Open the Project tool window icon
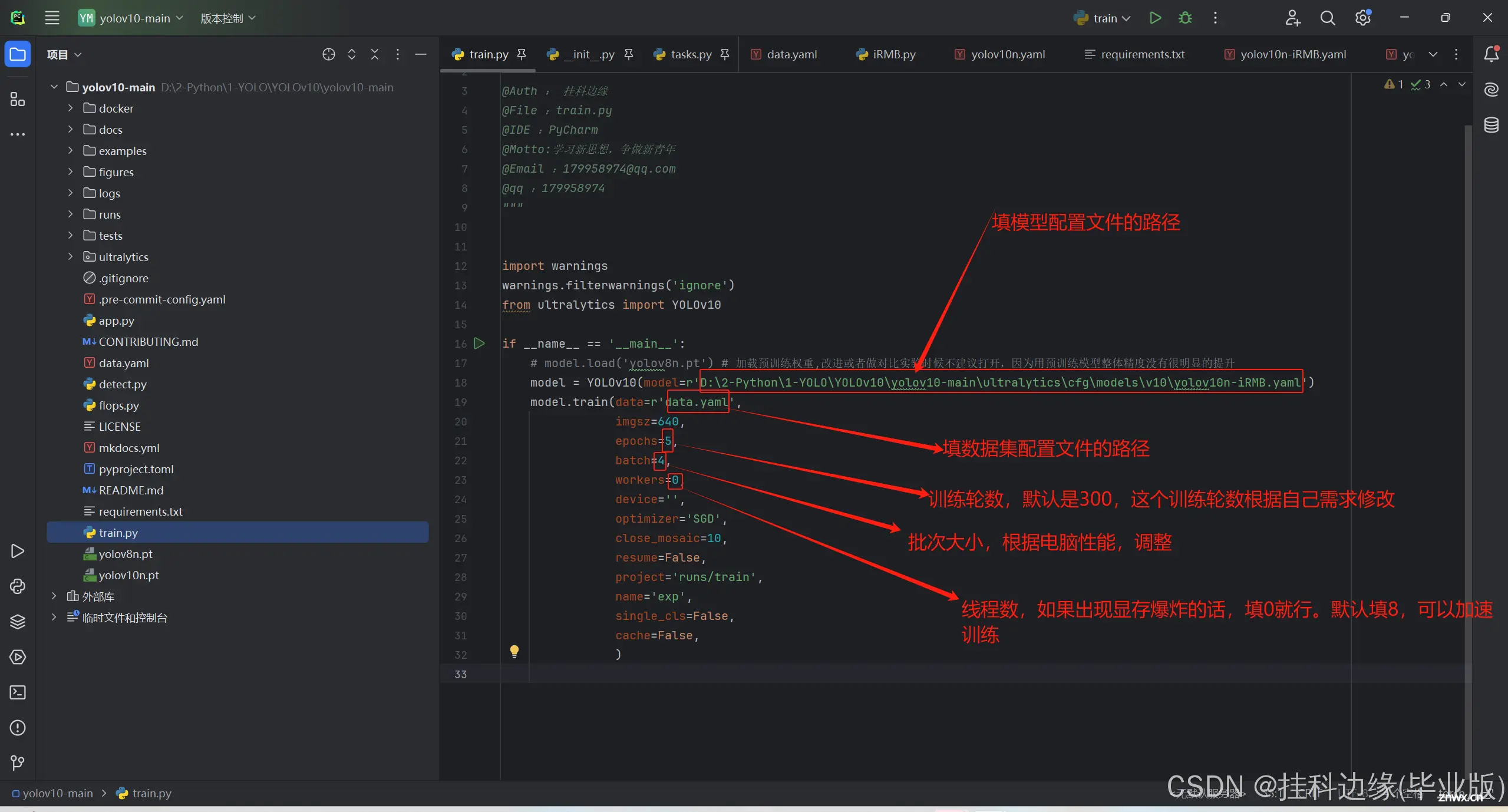1508x812 pixels. point(18,54)
